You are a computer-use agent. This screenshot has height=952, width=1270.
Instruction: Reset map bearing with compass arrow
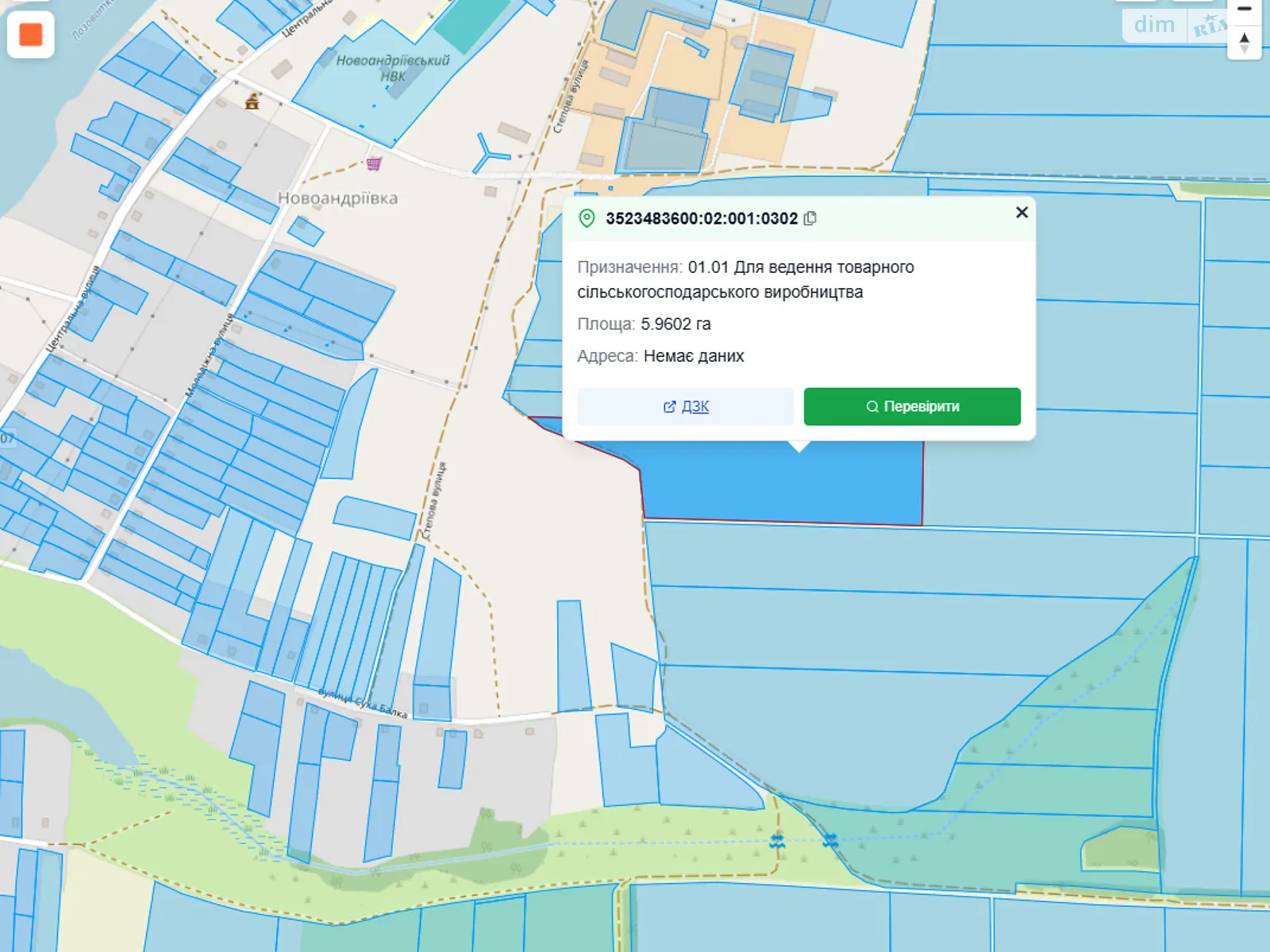tap(1244, 42)
